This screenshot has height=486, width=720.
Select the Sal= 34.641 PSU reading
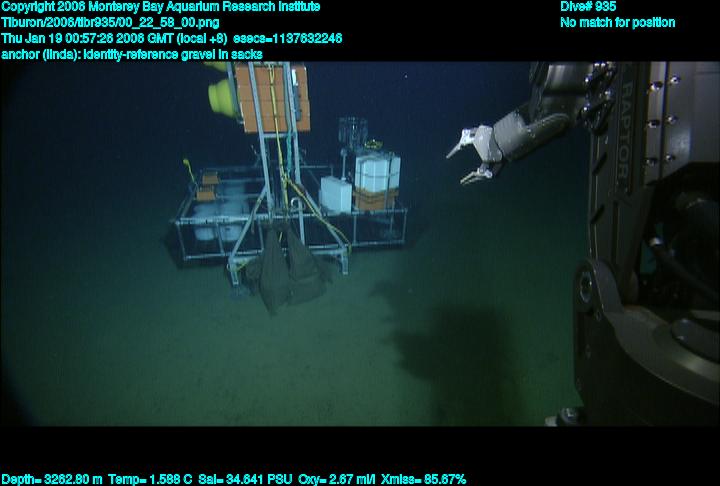point(245,479)
